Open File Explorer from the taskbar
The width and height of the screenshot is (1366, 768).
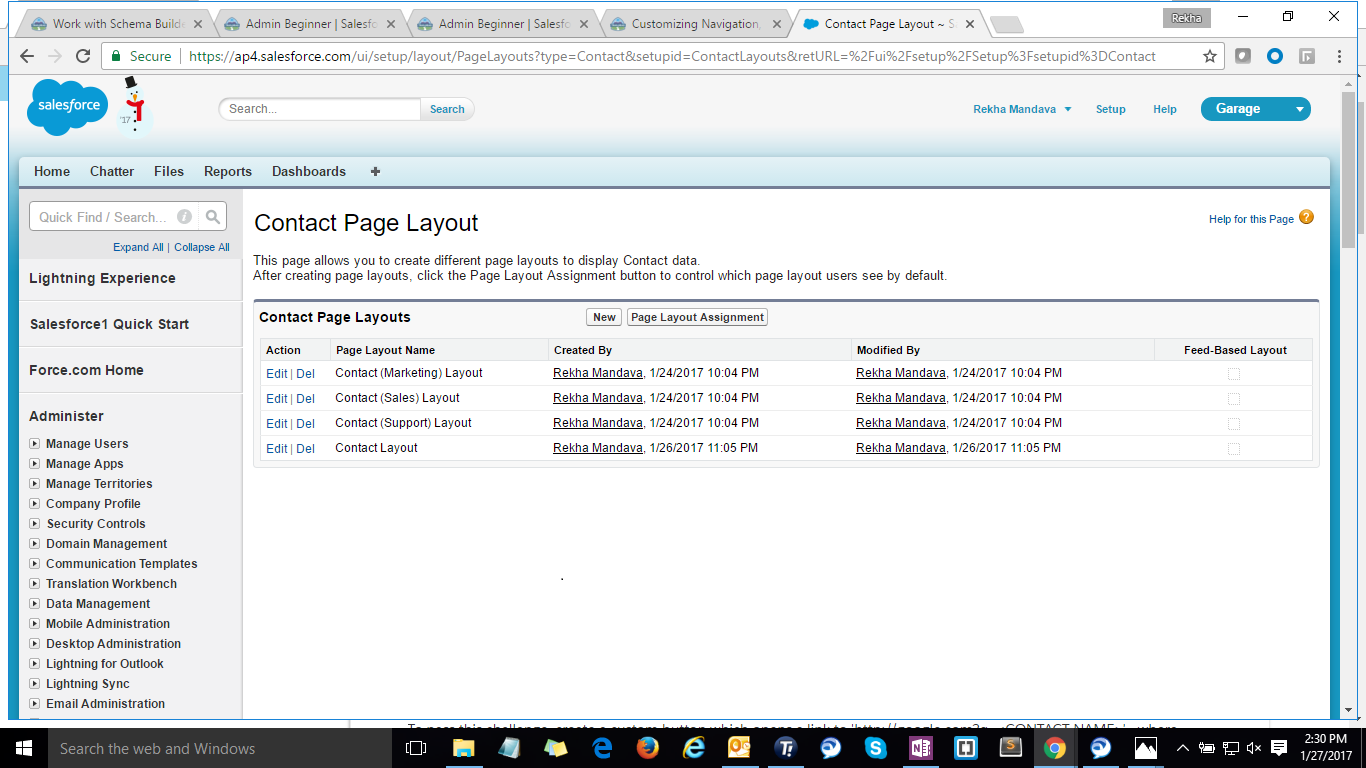pos(464,748)
